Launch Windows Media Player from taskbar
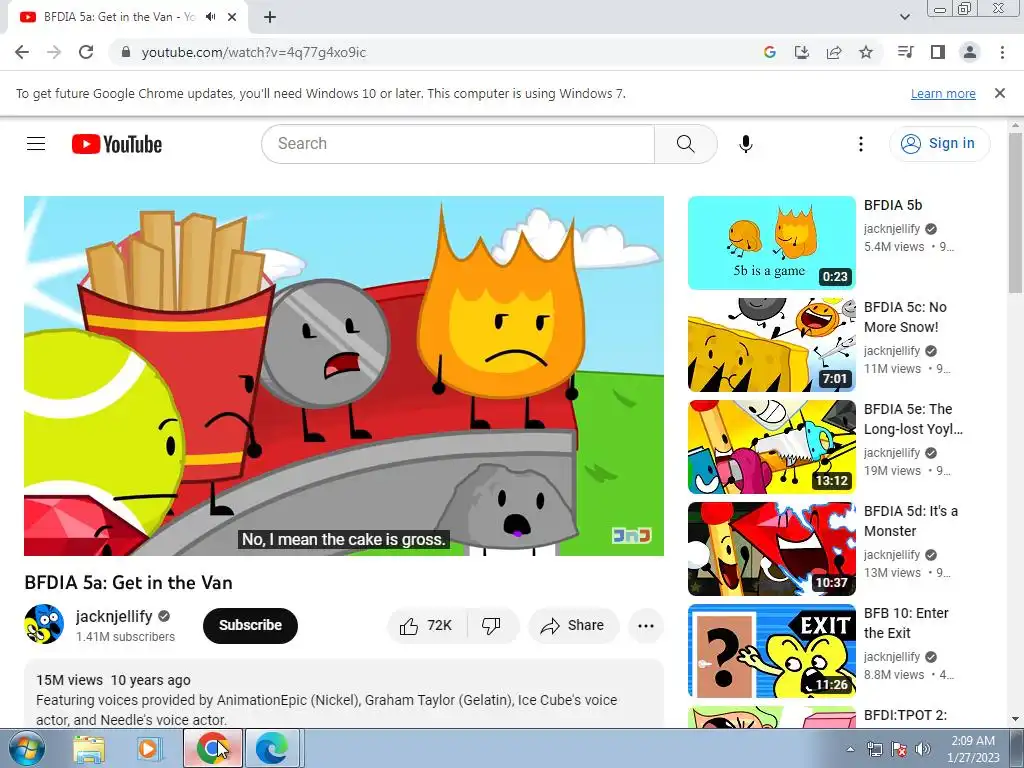This screenshot has height=768, width=1024. (x=148, y=749)
